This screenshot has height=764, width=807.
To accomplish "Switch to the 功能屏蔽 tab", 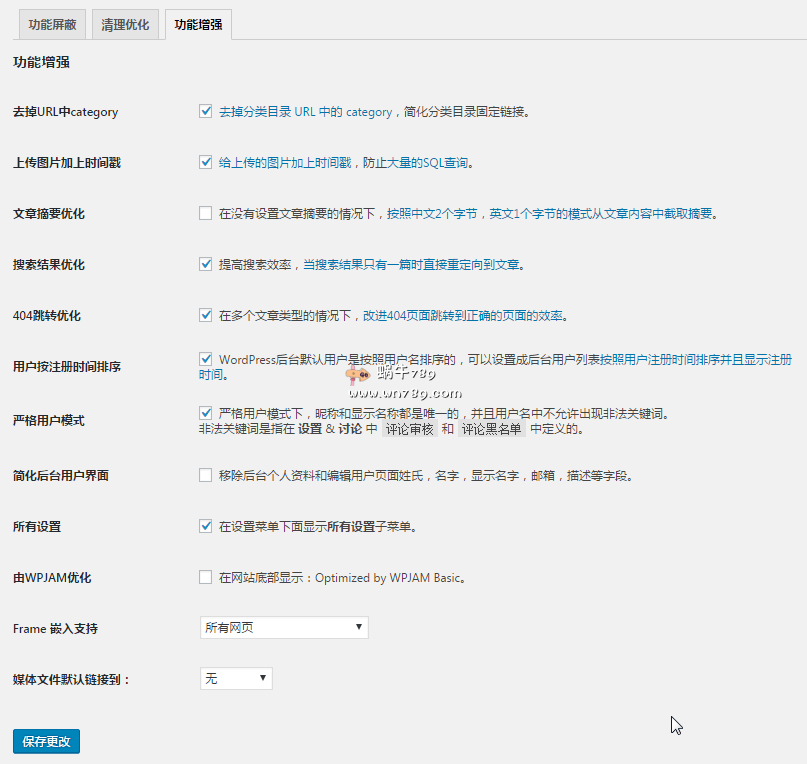I will point(52,25).
